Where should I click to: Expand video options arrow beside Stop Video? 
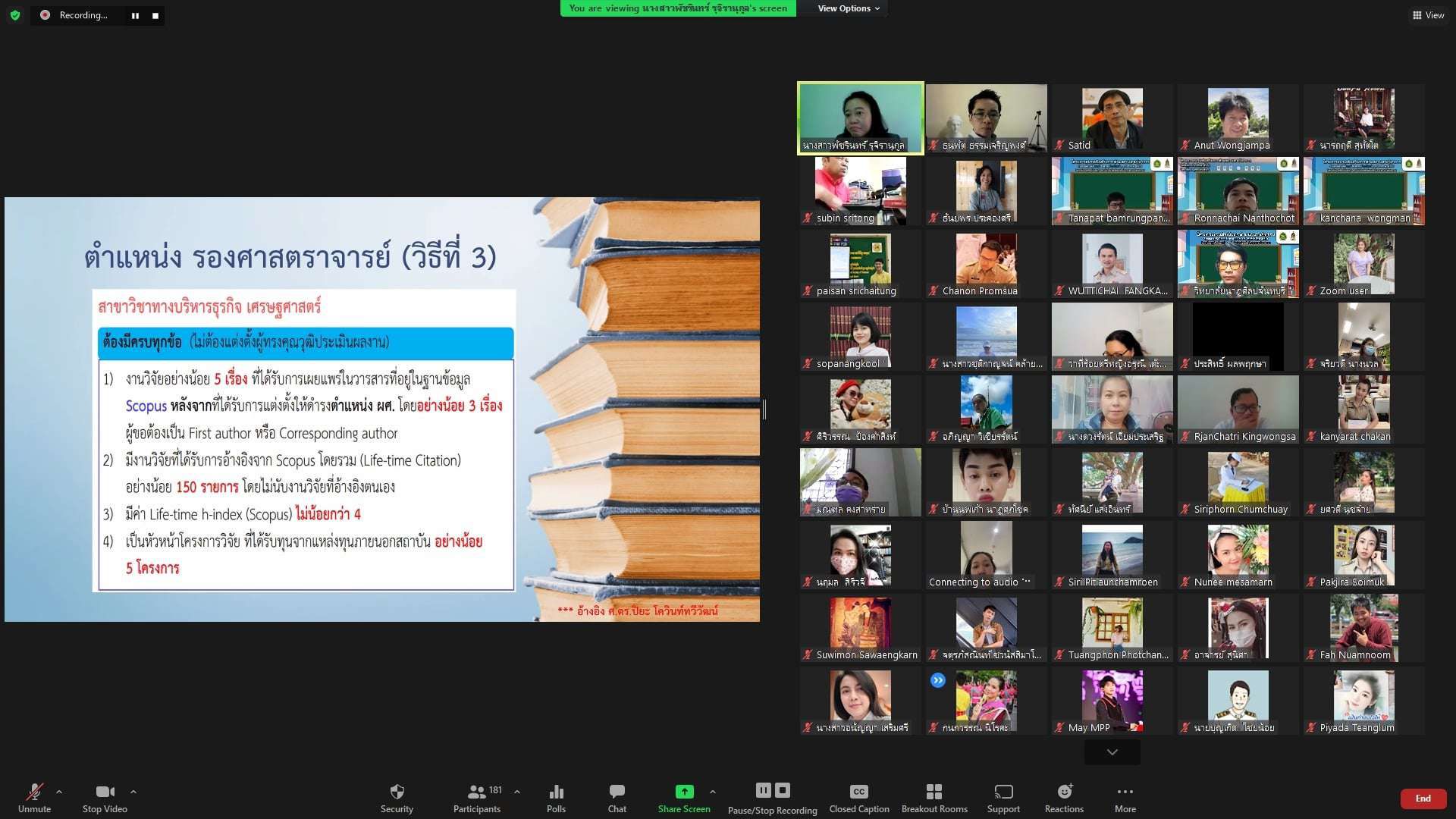(x=133, y=792)
